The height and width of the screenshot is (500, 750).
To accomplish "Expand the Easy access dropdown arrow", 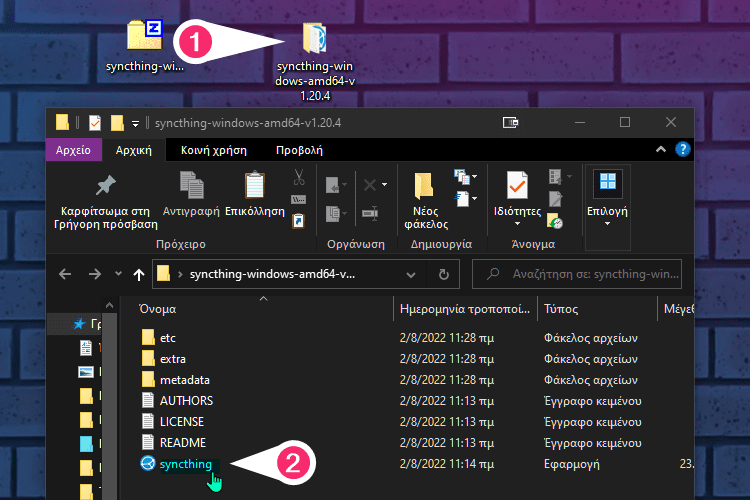I will point(474,198).
